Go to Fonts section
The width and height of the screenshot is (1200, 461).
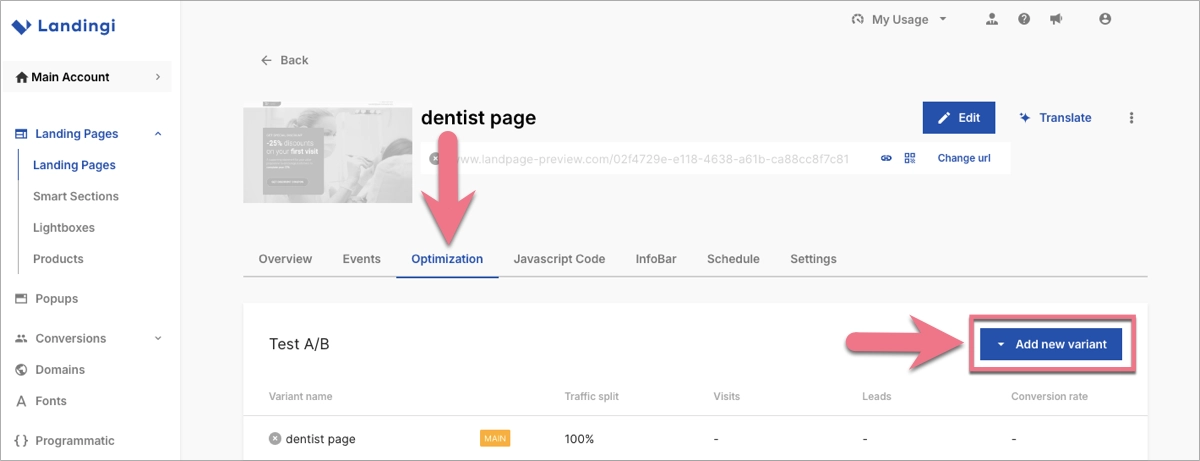pos(51,400)
